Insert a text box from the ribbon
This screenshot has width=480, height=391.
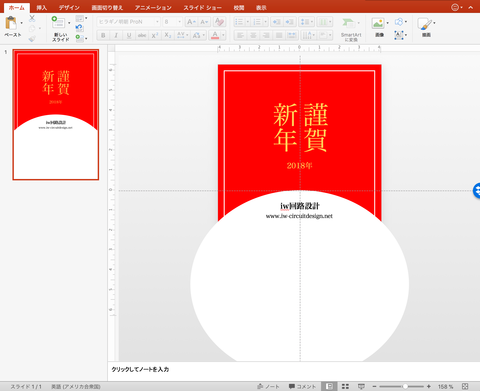tap(399, 35)
